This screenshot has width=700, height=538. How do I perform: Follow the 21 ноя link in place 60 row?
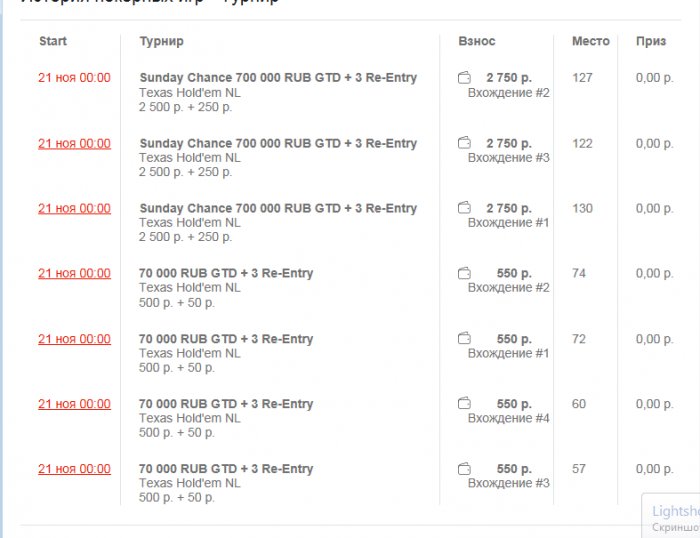74,404
